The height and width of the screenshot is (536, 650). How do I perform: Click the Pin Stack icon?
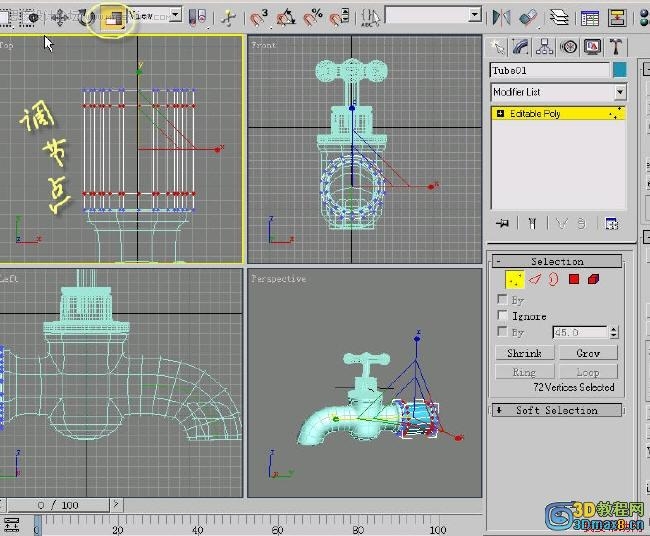[502, 223]
